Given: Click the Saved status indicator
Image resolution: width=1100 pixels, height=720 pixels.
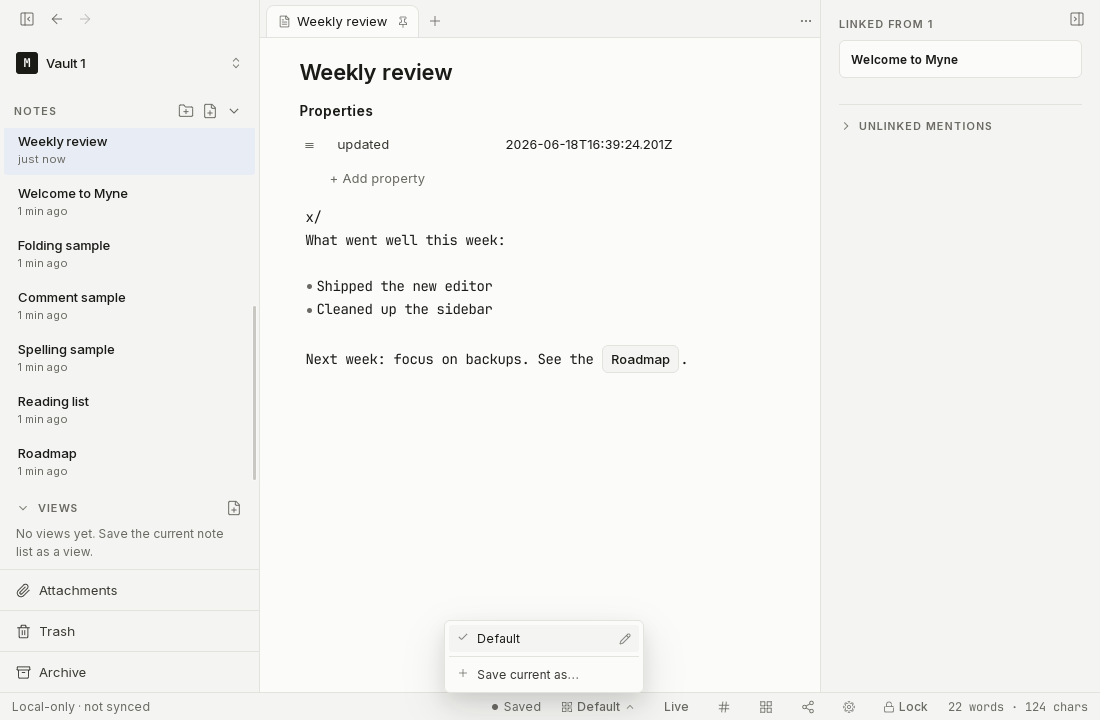Looking at the screenshot, I should pos(516,707).
